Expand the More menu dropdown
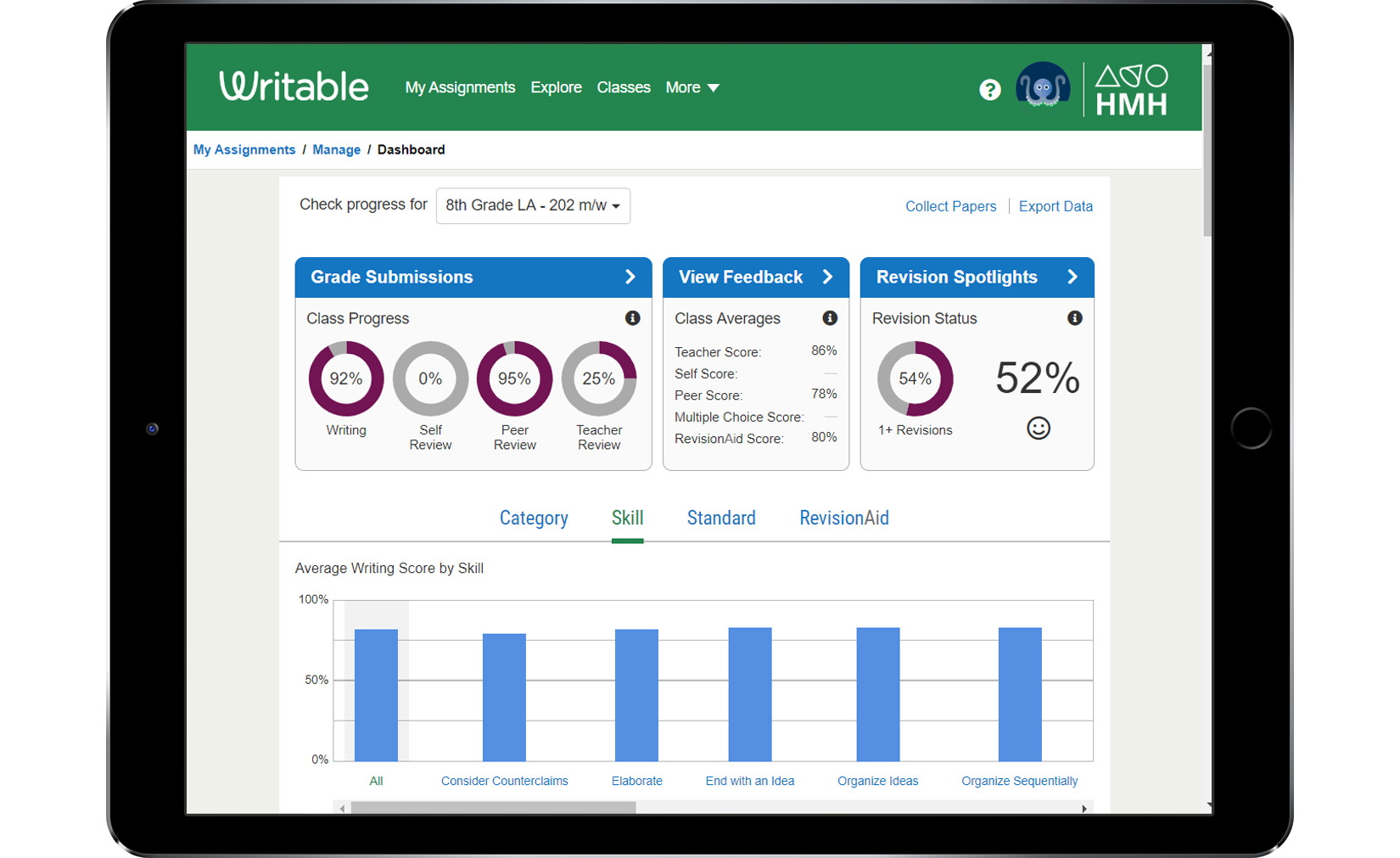 coord(692,87)
